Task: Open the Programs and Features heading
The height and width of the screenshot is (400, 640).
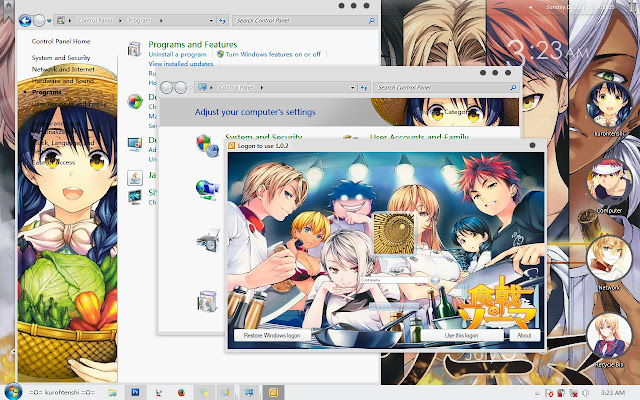Action: point(193,44)
